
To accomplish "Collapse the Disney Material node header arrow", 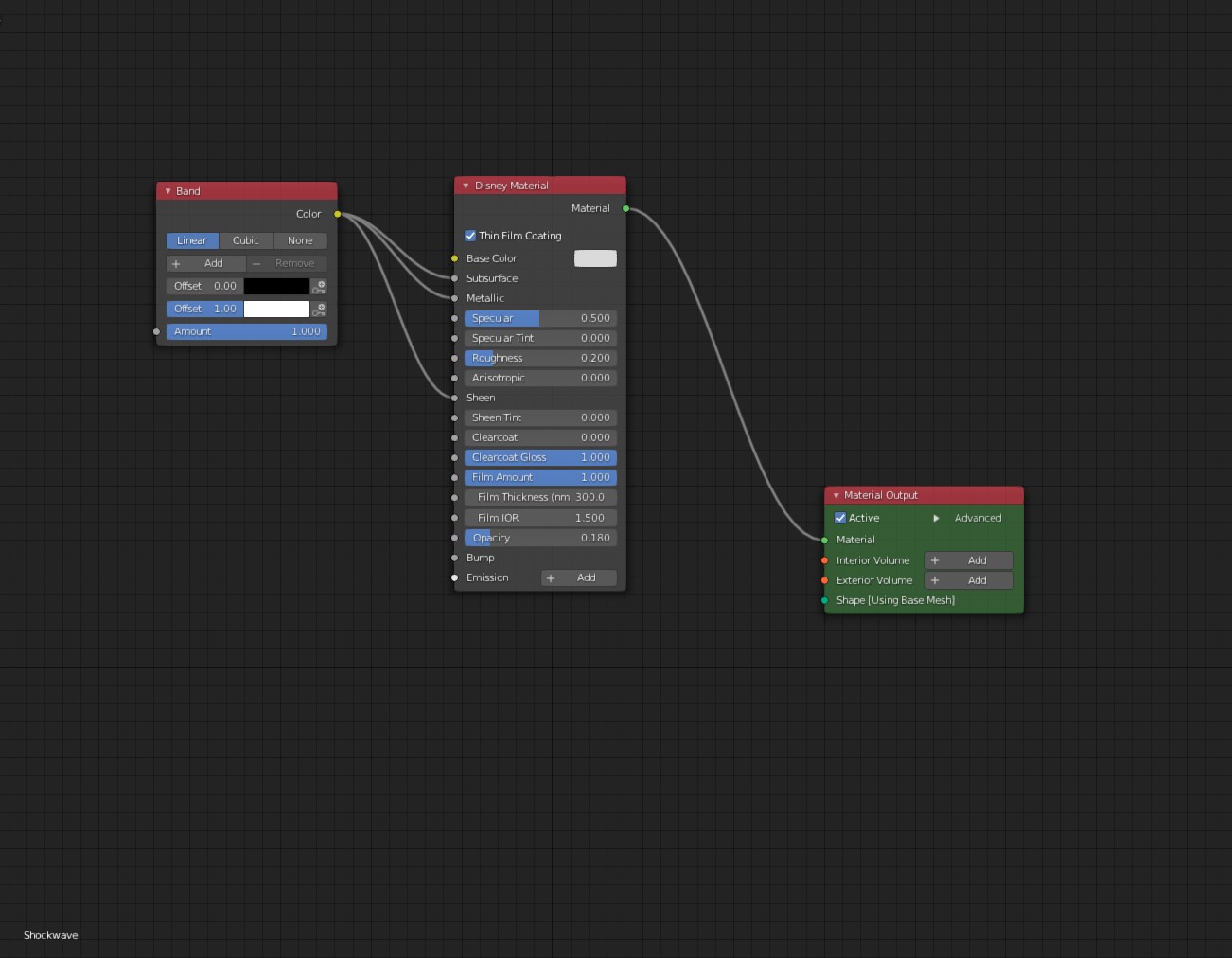I will pos(466,186).
